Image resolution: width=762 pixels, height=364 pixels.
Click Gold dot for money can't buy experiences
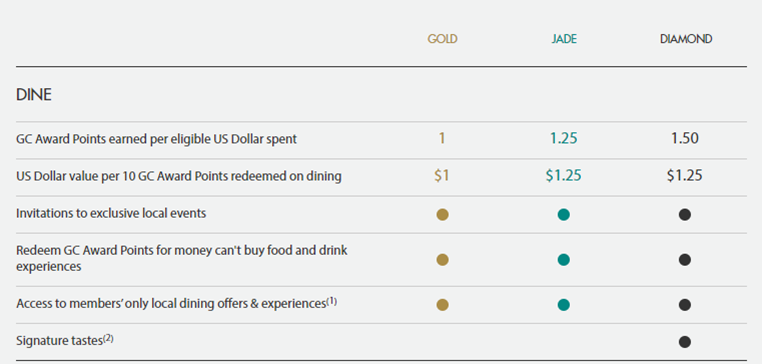442,260
